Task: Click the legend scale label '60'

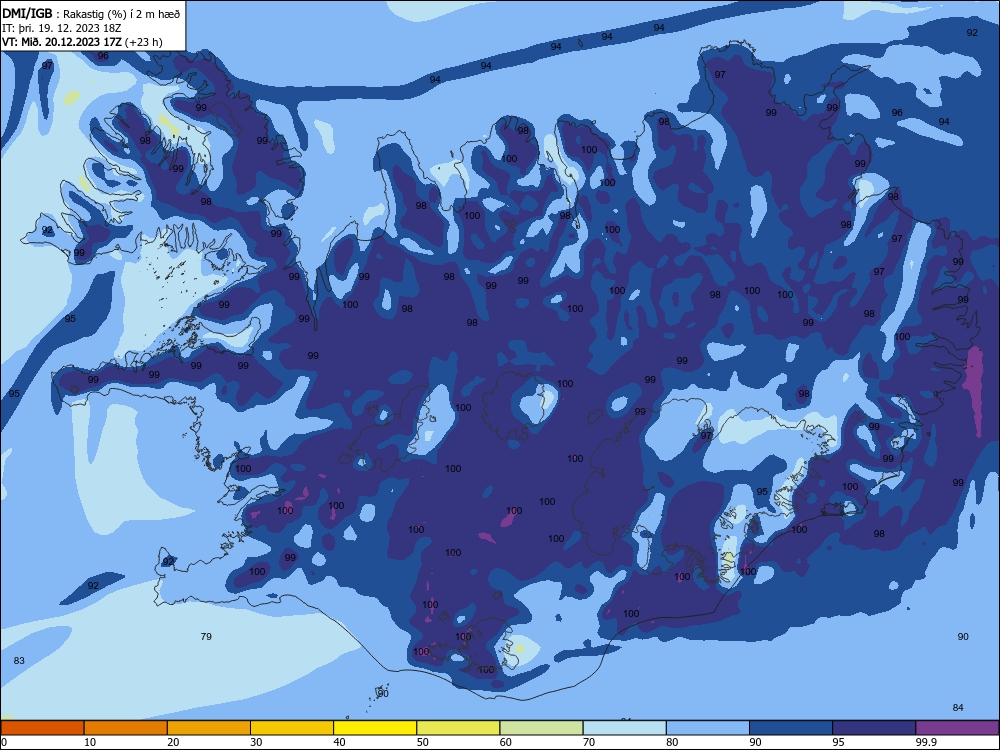Action: click(506, 742)
